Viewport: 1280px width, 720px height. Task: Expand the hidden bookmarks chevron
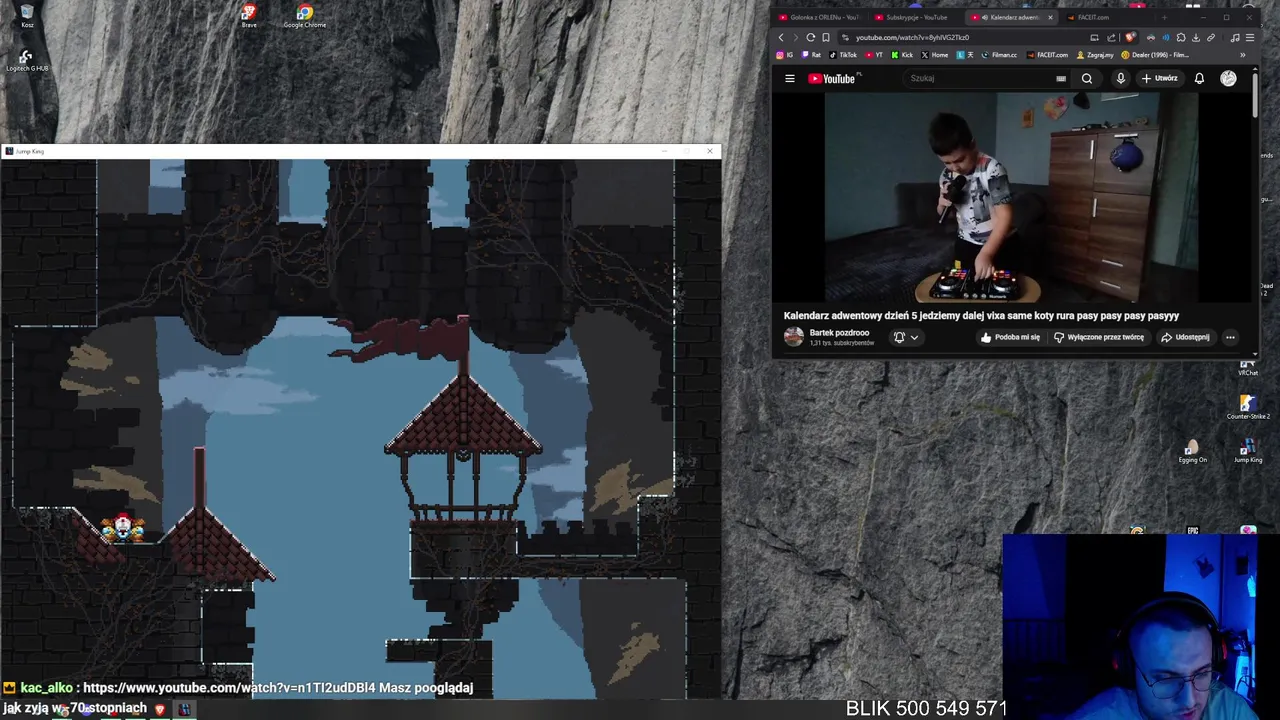(1243, 55)
